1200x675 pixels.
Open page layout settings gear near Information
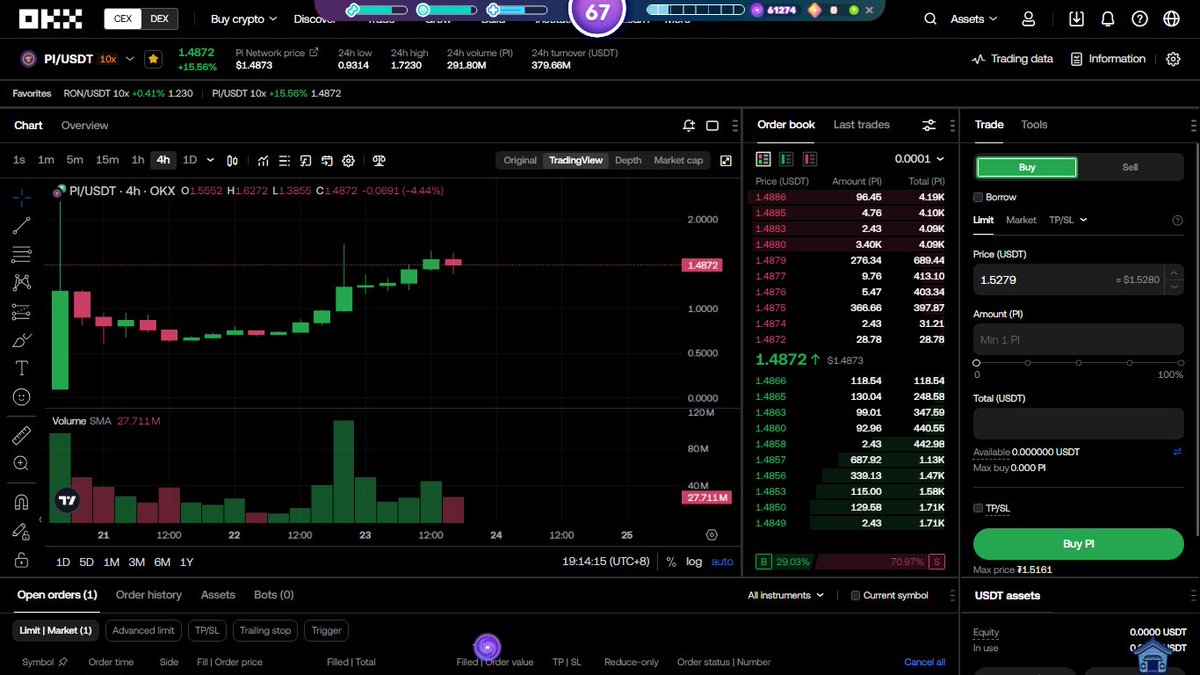(1173, 59)
